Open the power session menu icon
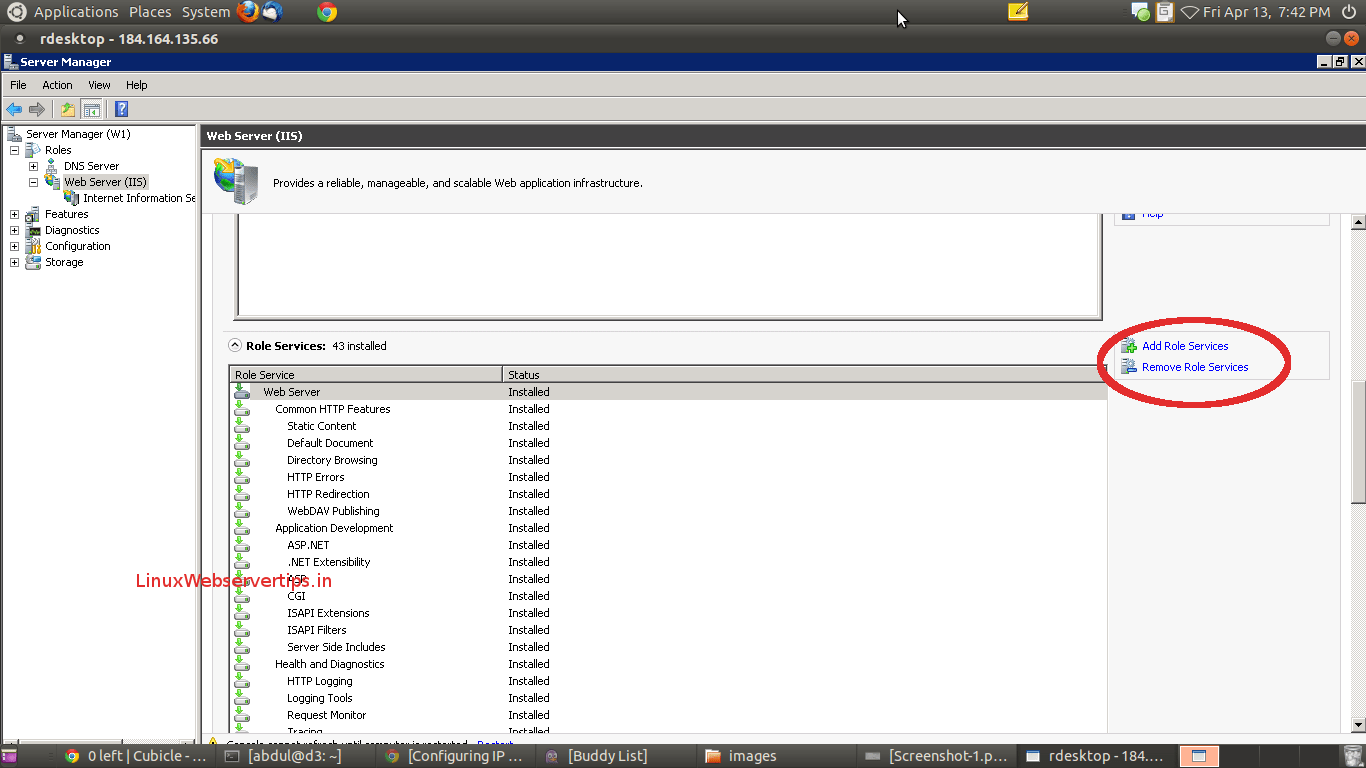This screenshot has width=1366, height=768. tap(1350, 12)
